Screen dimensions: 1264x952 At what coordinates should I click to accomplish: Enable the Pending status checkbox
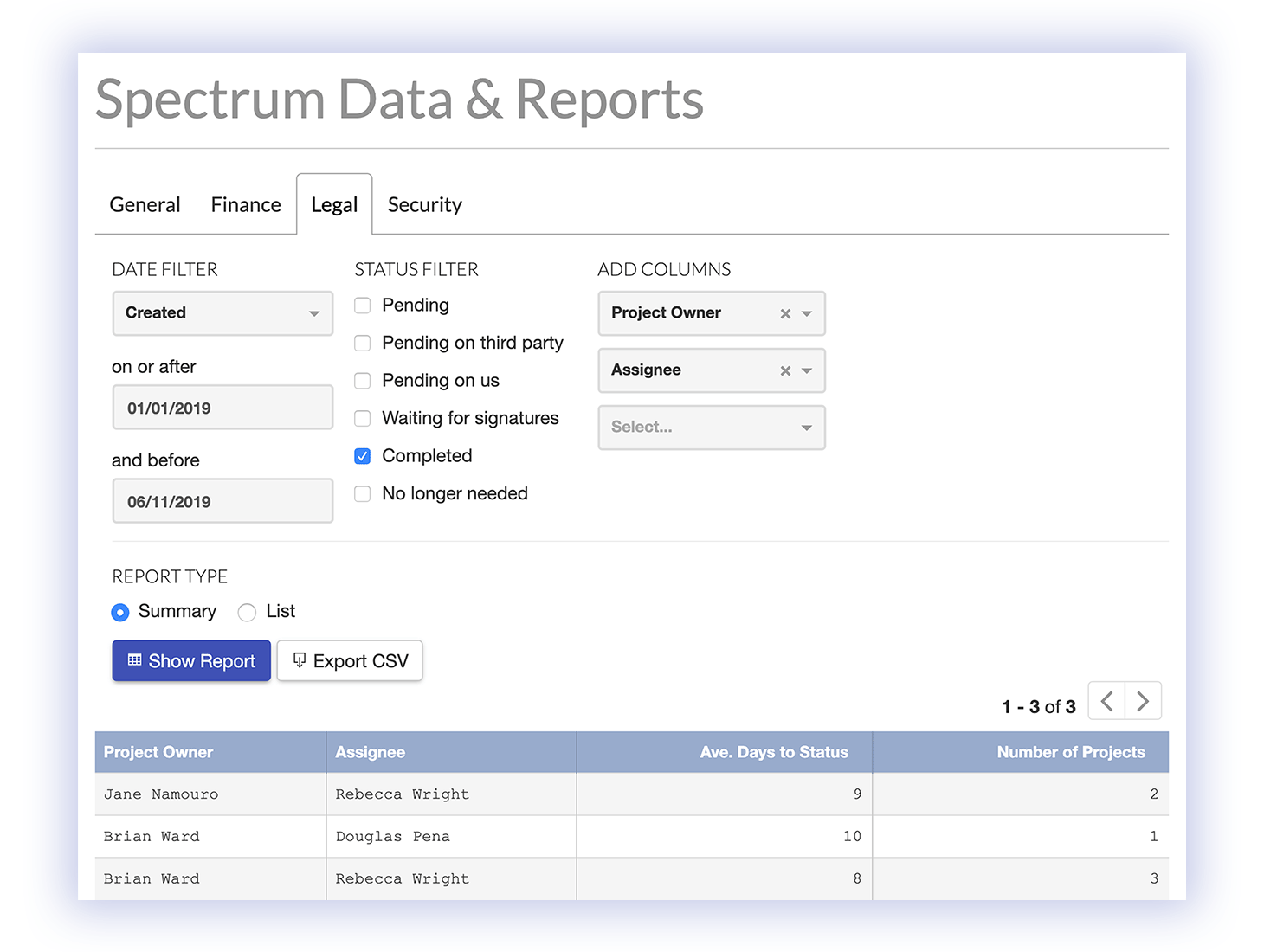coord(363,306)
